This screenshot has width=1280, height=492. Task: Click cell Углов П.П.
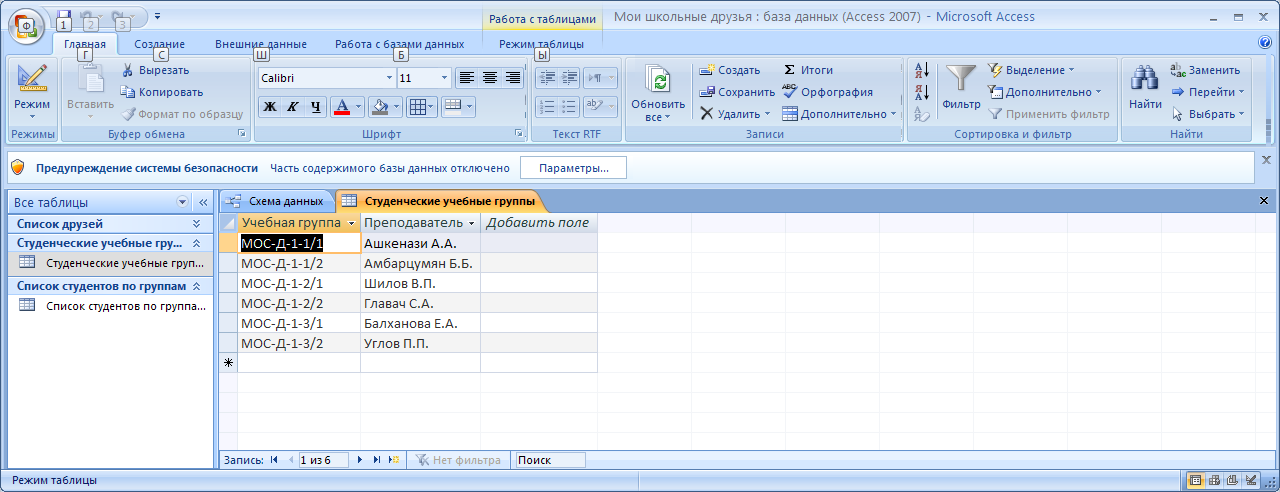[x=421, y=343]
